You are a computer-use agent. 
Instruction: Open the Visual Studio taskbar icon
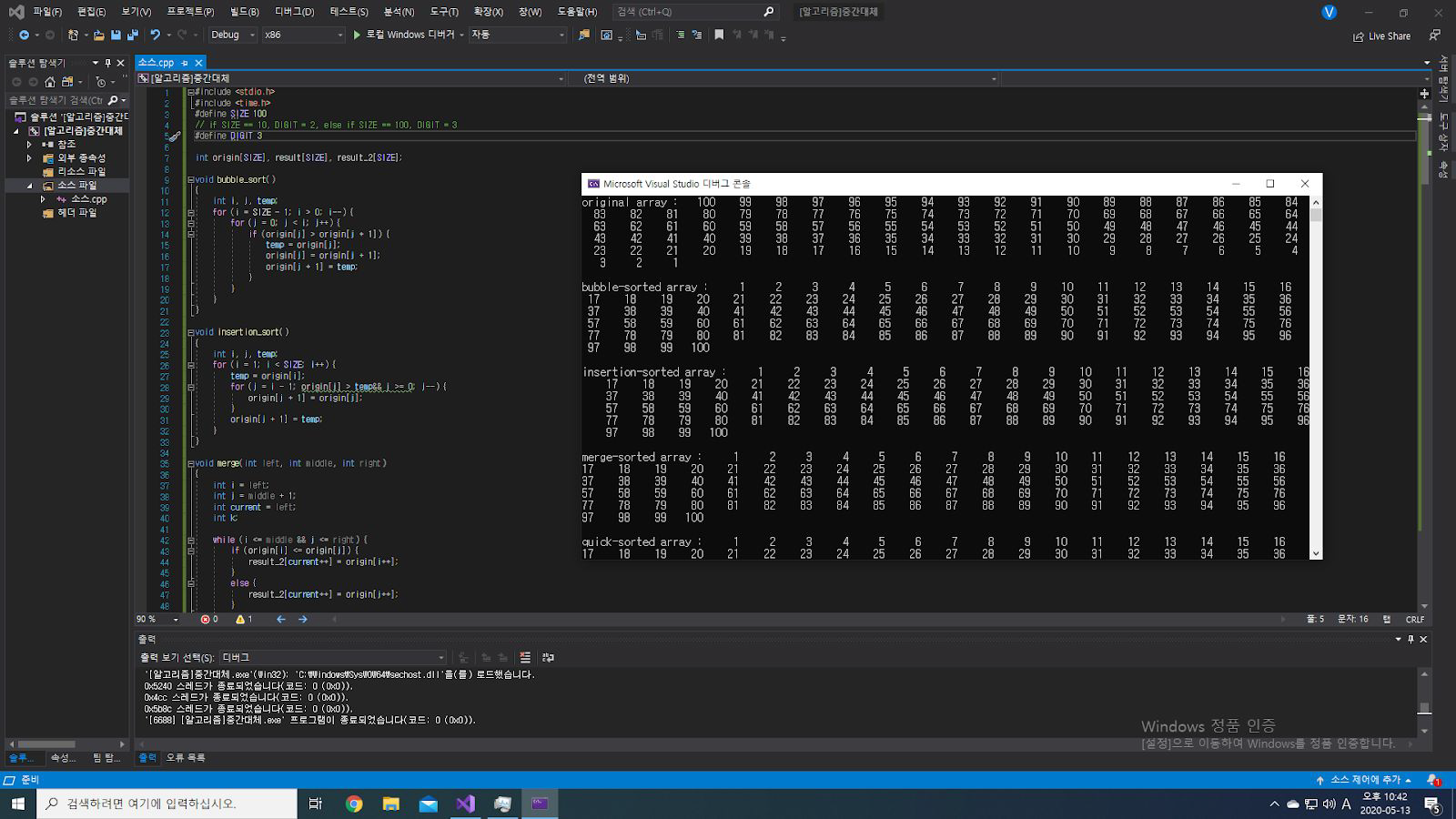coord(465,804)
